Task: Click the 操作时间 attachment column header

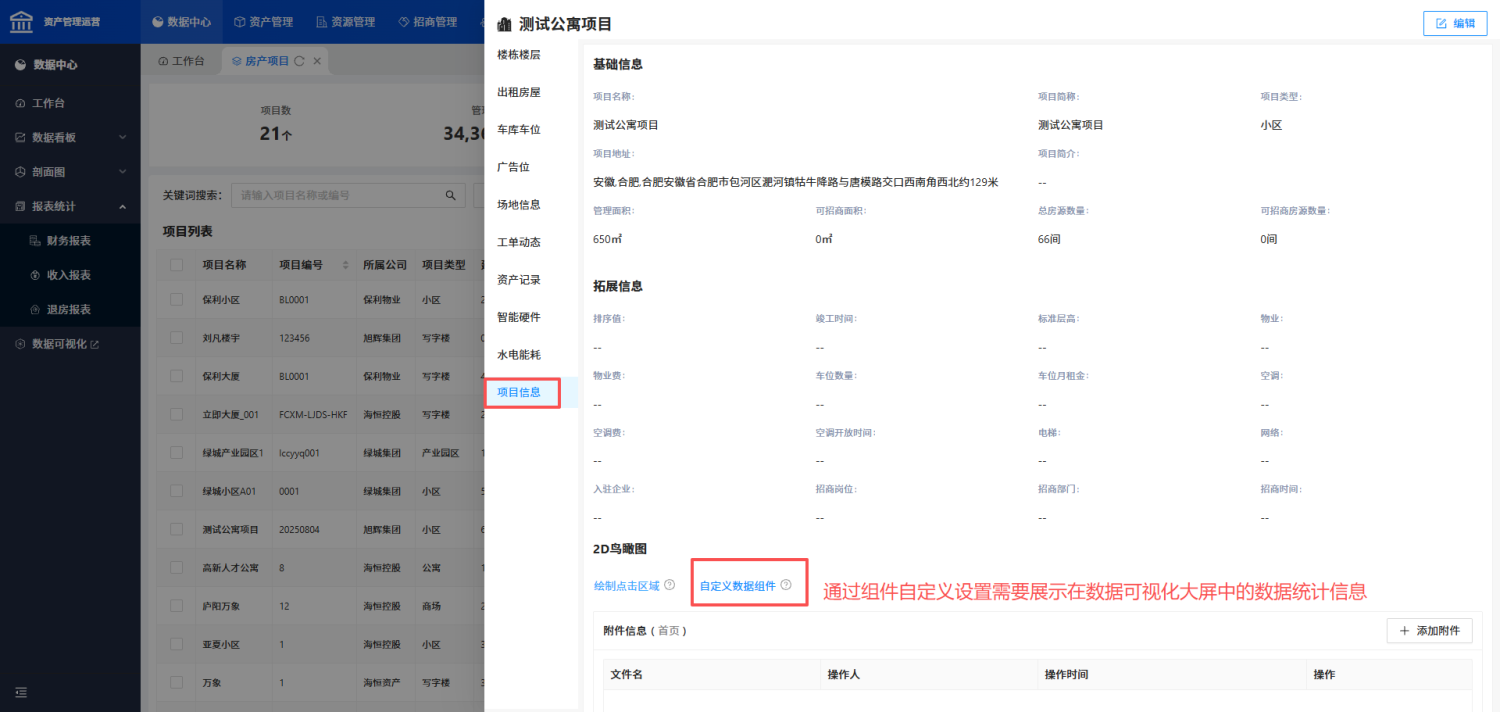Action: click(1066, 675)
